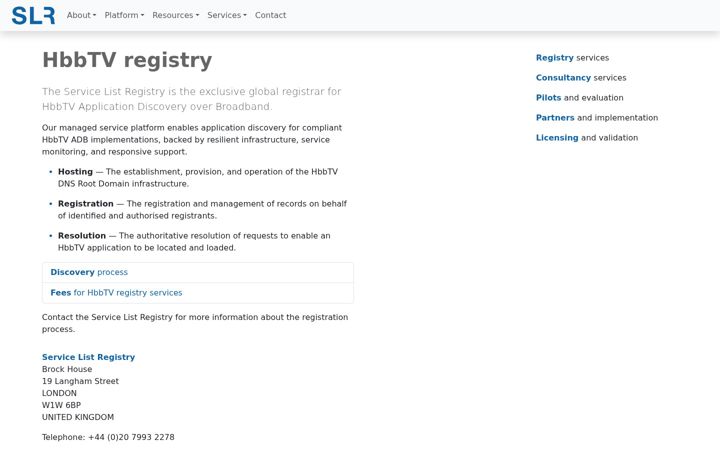Click the HbbTV registry page heading

tap(127, 60)
